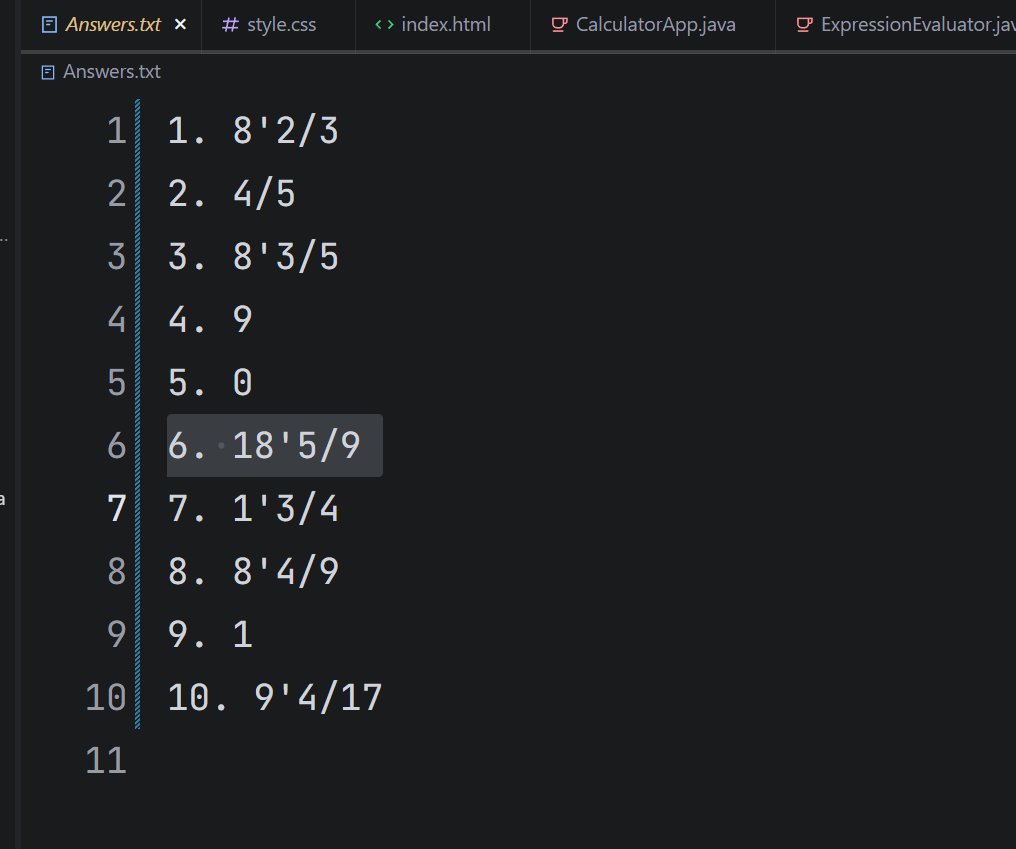Screen dimensions: 1016x849
Task: Click line number 10 in gutter
Action: [x=106, y=697]
